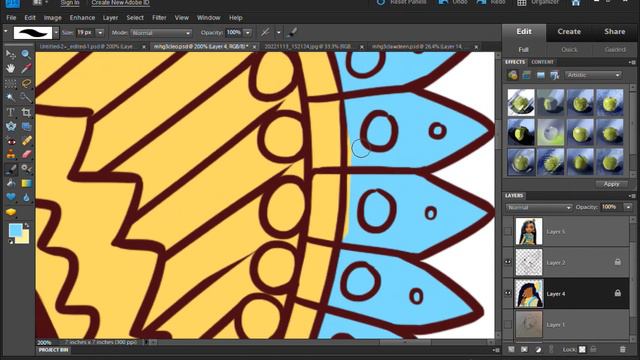
Task: Open Artistic effects category dropdown
Action: point(593,75)
